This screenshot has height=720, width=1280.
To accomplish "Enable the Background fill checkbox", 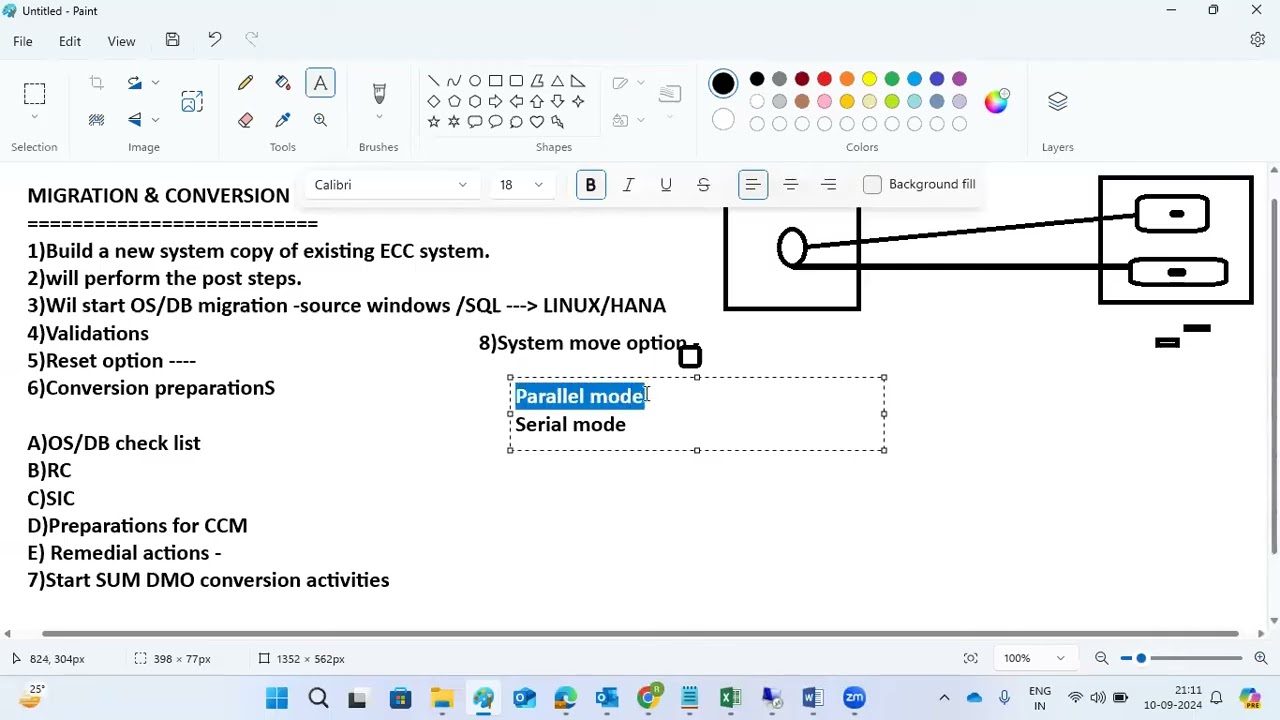I will tap(872, 184).
